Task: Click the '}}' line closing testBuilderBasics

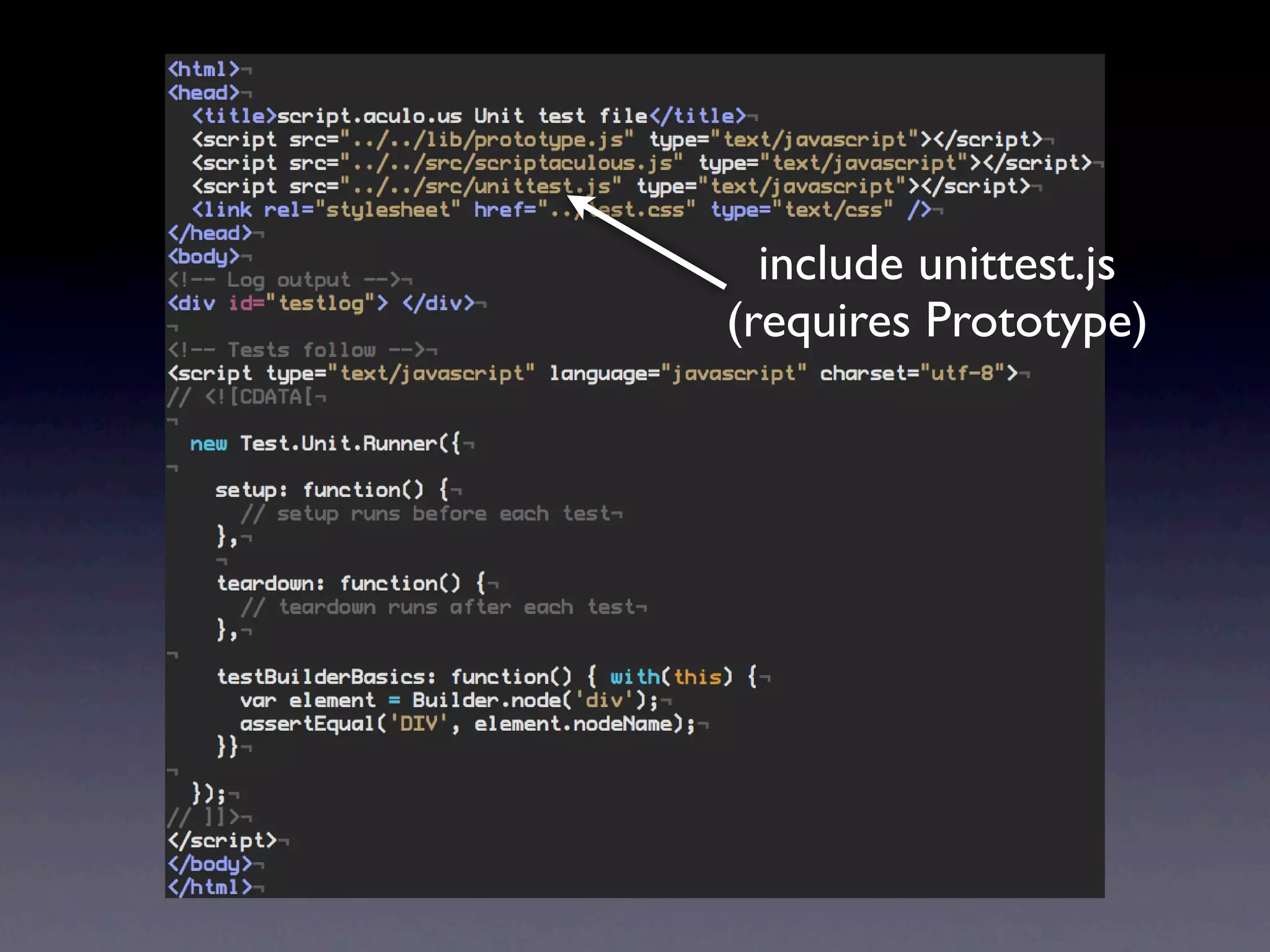Action: (x=227, y=747)
